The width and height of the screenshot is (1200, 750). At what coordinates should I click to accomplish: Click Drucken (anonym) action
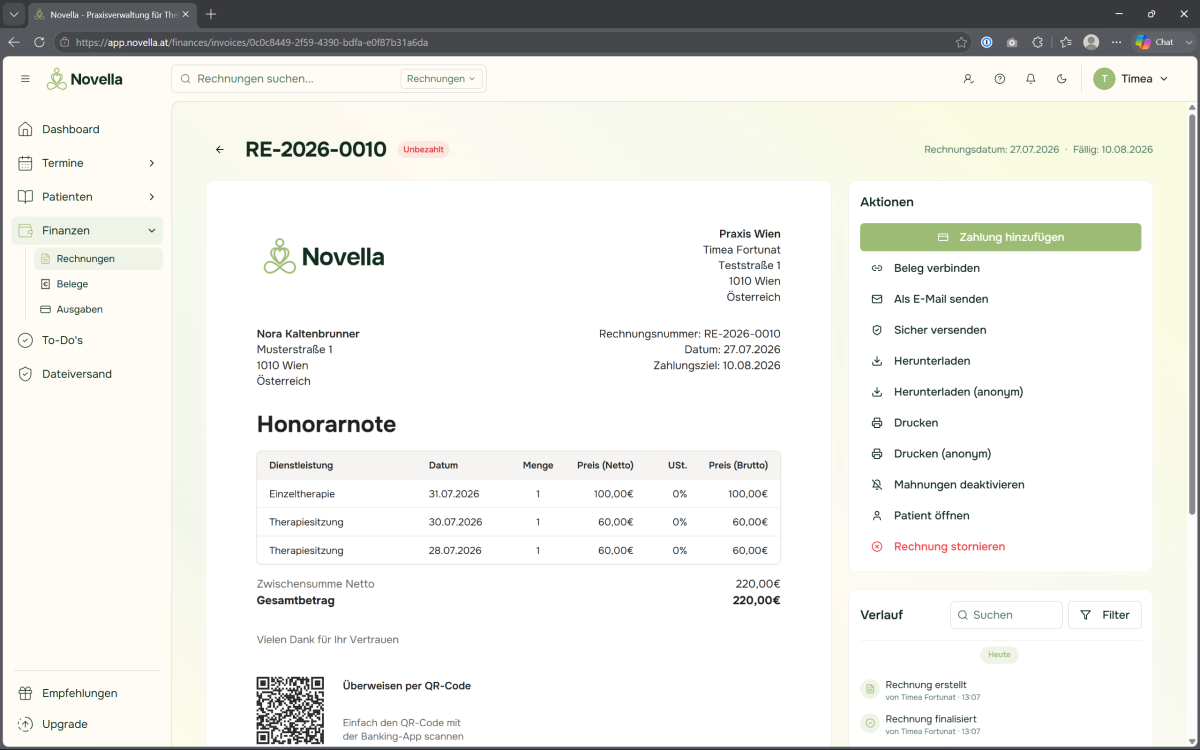click(1000, 454)
